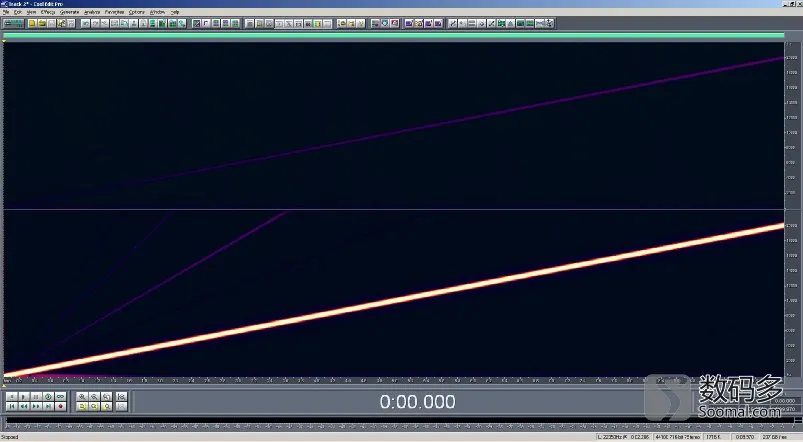The image size is (803, 442).
Task: Click Zoom In vertically yellow magnifier icon
Action: (x=94, y=406)
